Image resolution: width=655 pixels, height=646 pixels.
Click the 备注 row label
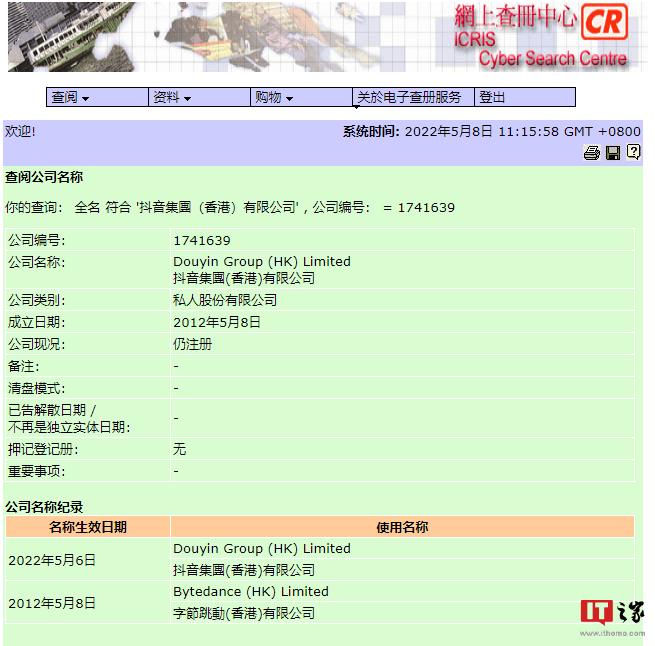[x=24, y=366]
